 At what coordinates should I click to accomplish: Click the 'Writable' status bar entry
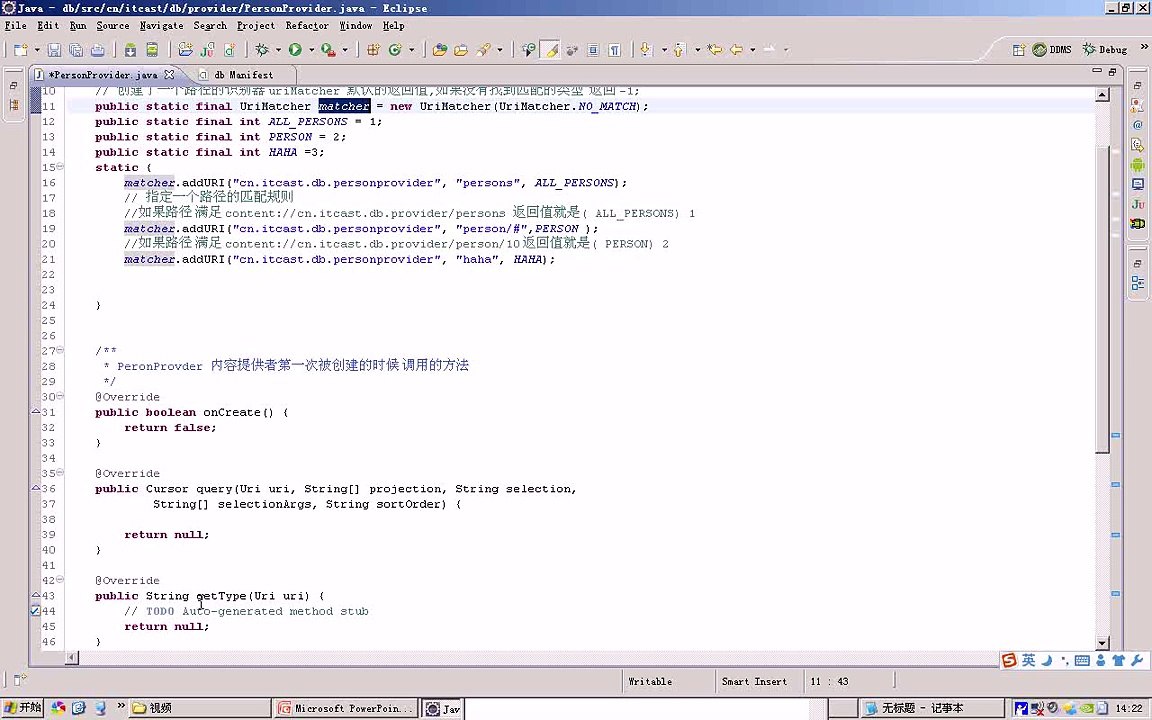point(650,682)
